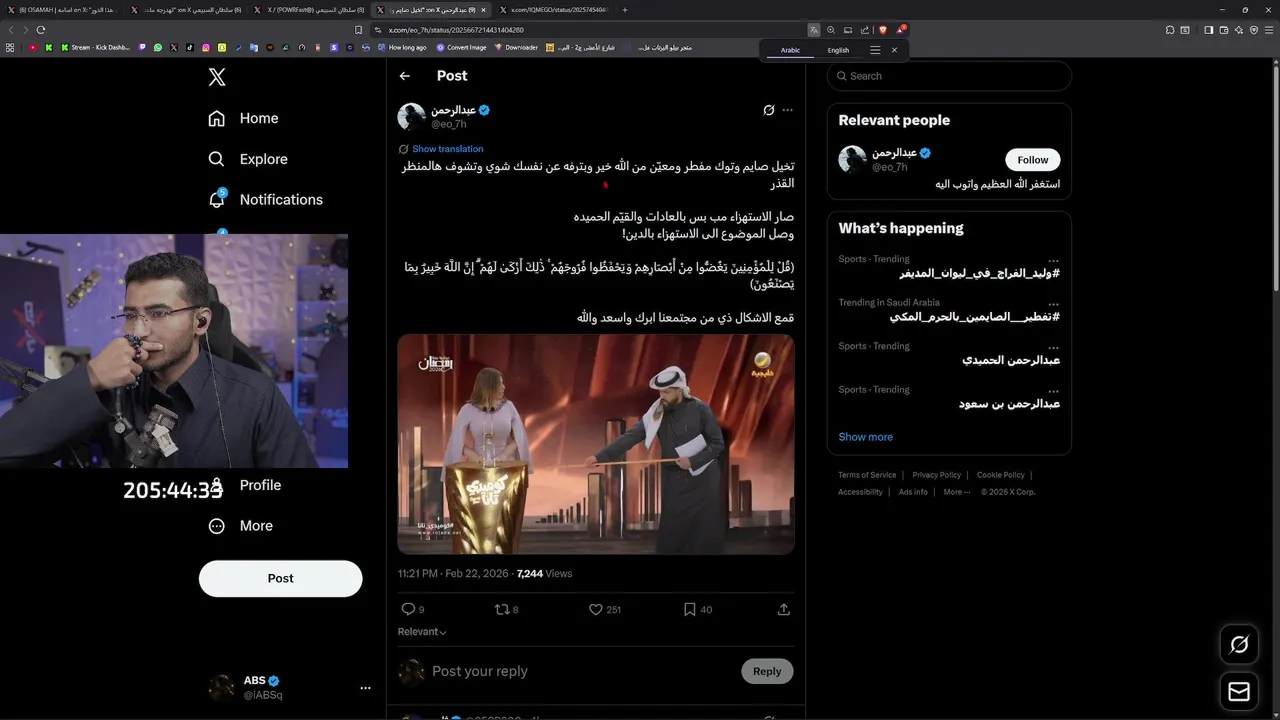Image resolution: width=1280 pixels, height=720 pixels.
Task: Select Arabic in the translate popup
Action: click(x=790, y=50)
